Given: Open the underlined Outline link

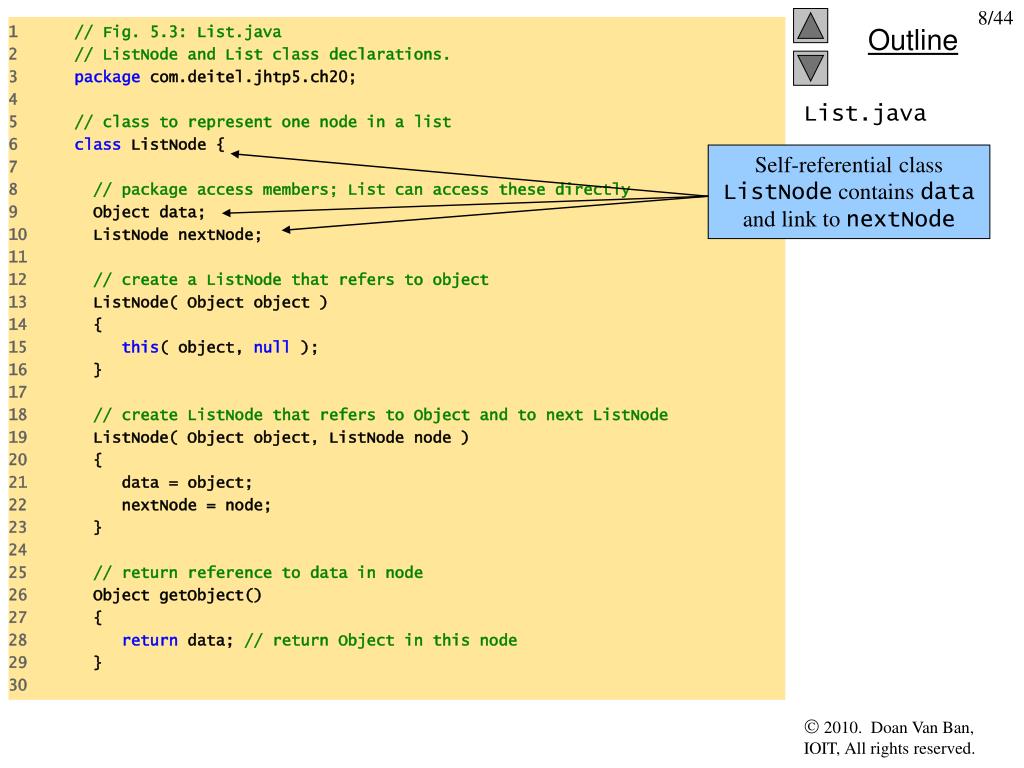Looking at the screenshot, I should pos(912,40).
